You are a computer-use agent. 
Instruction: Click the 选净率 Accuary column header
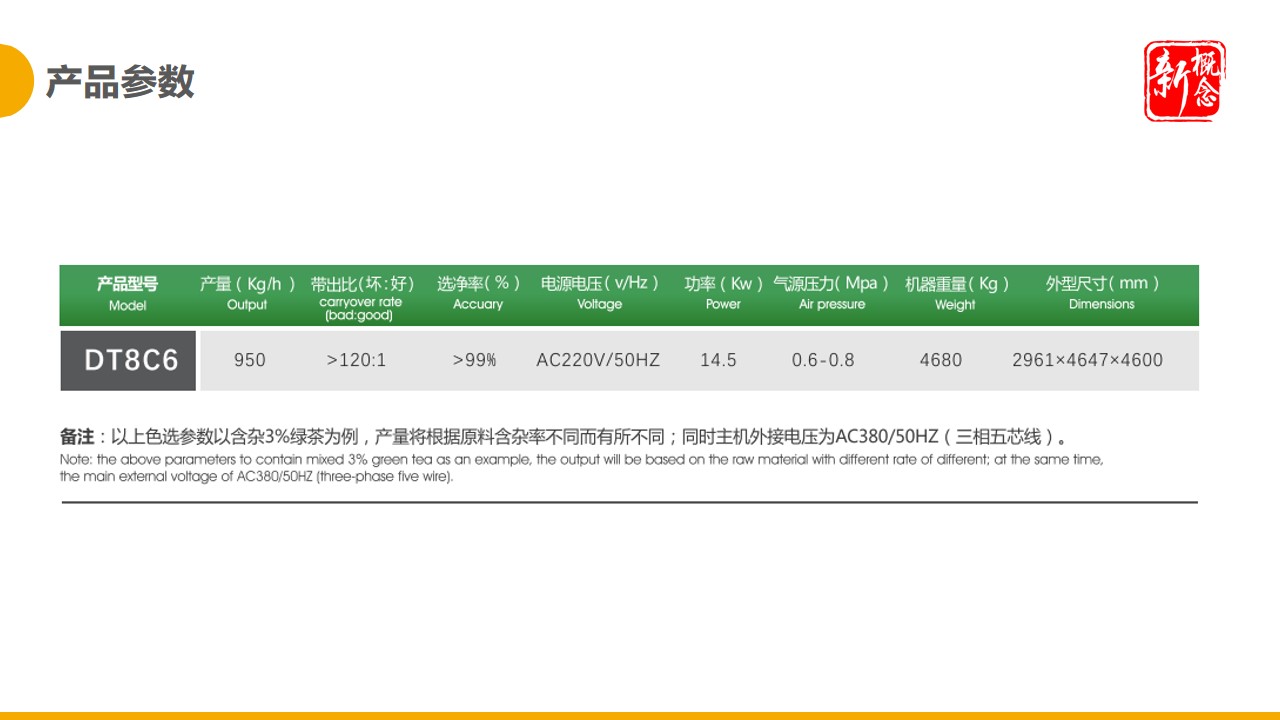pos(477,293)
